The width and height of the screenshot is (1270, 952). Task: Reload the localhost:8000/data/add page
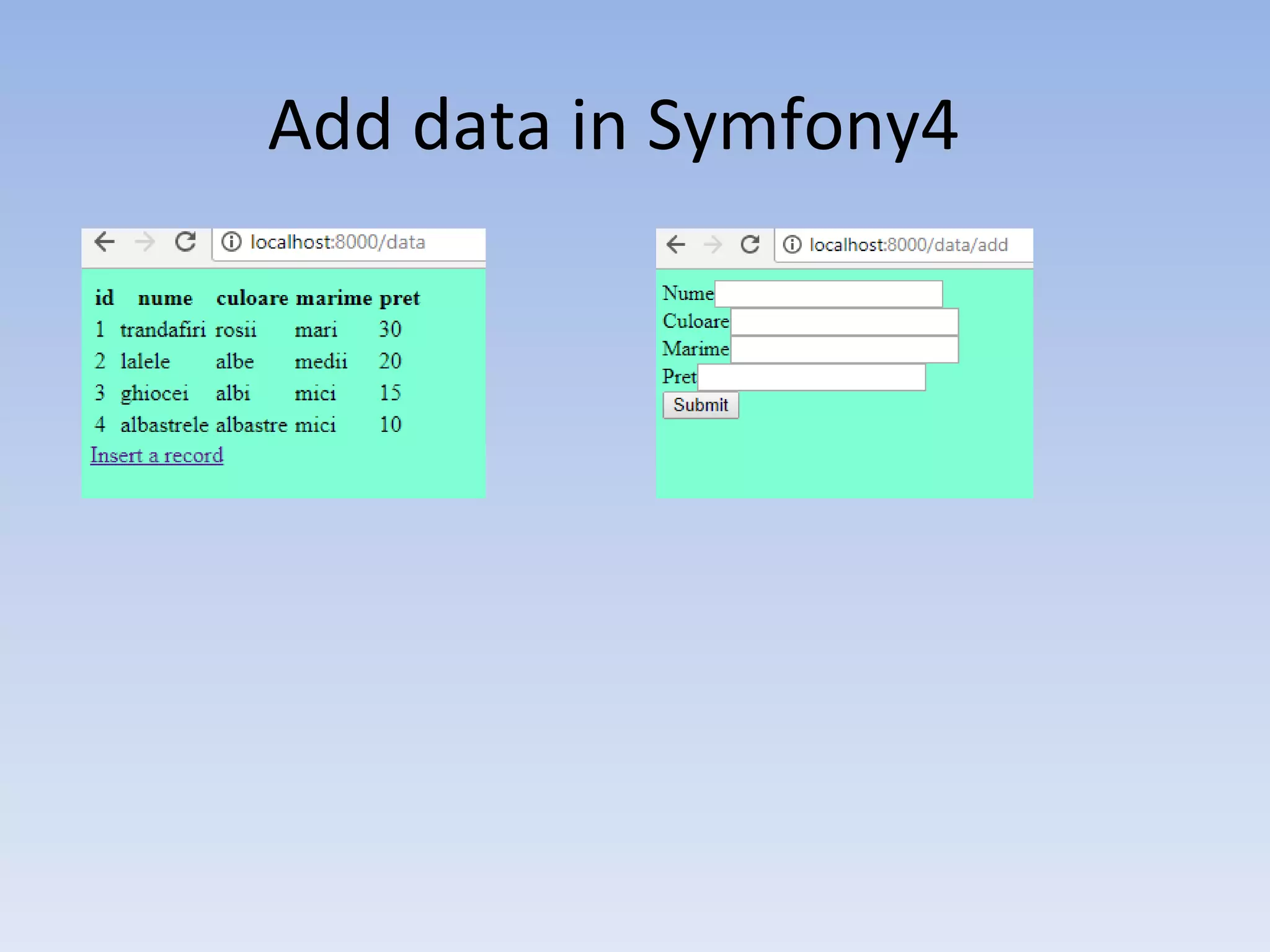pos(750,245)
